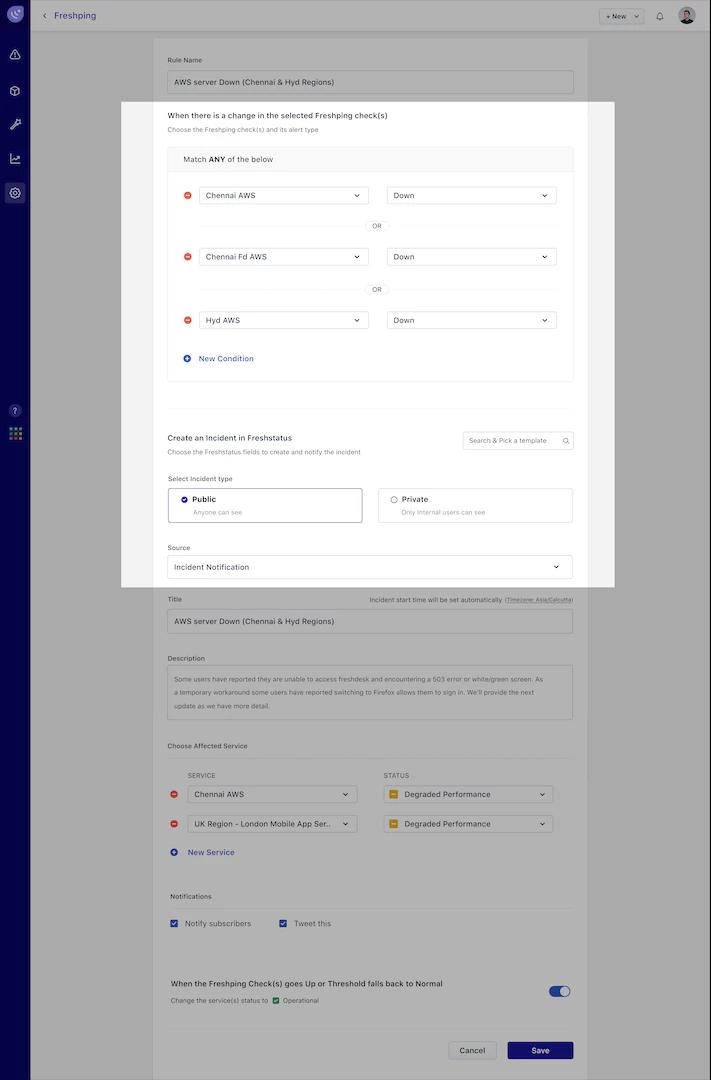This screenshot has width=711, height=1080.
Task: Add a New Service
Action: pos(211,853)
